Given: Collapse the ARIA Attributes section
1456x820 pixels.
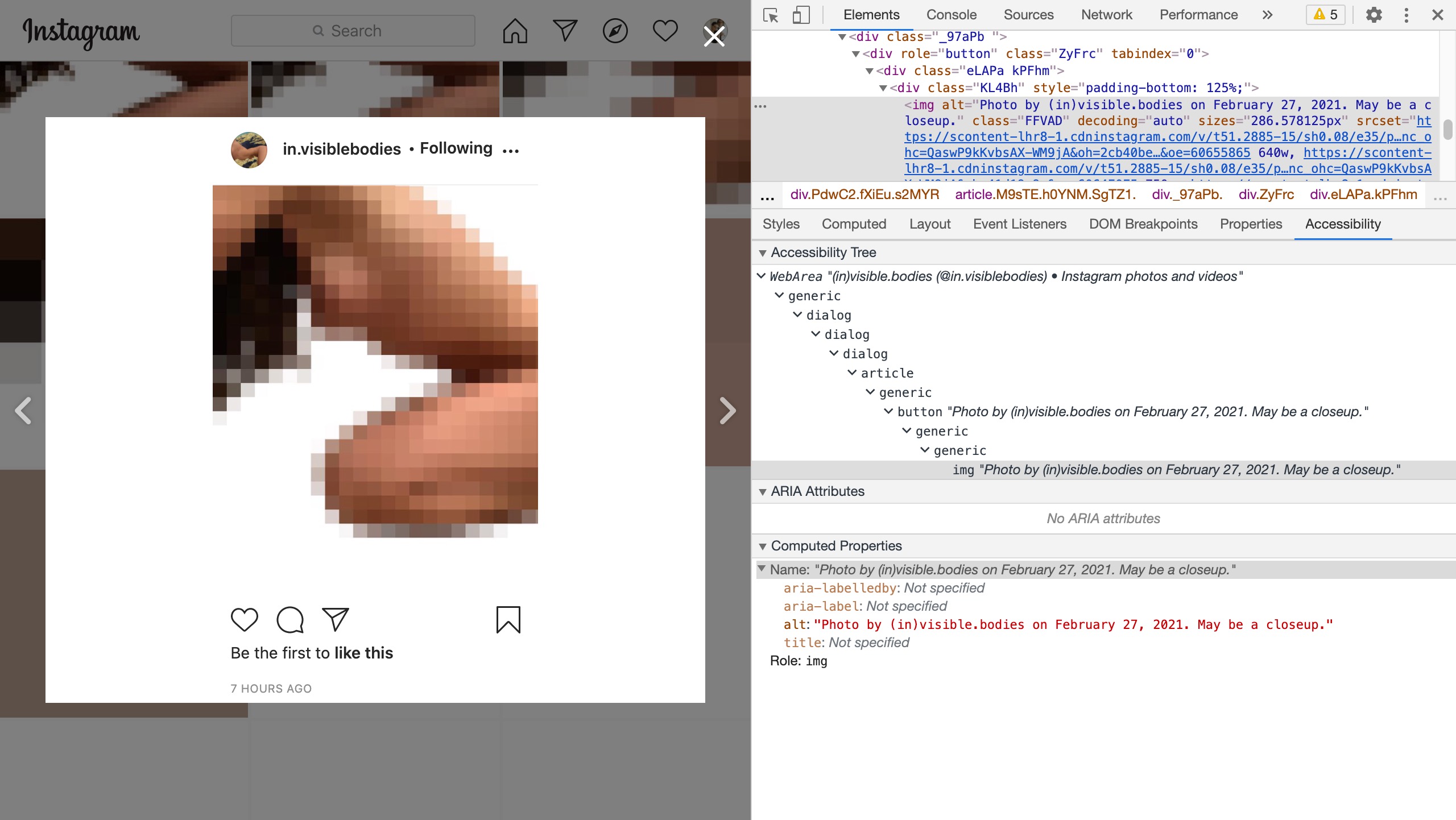Looking at the screenshot, I should coord(763,492).
